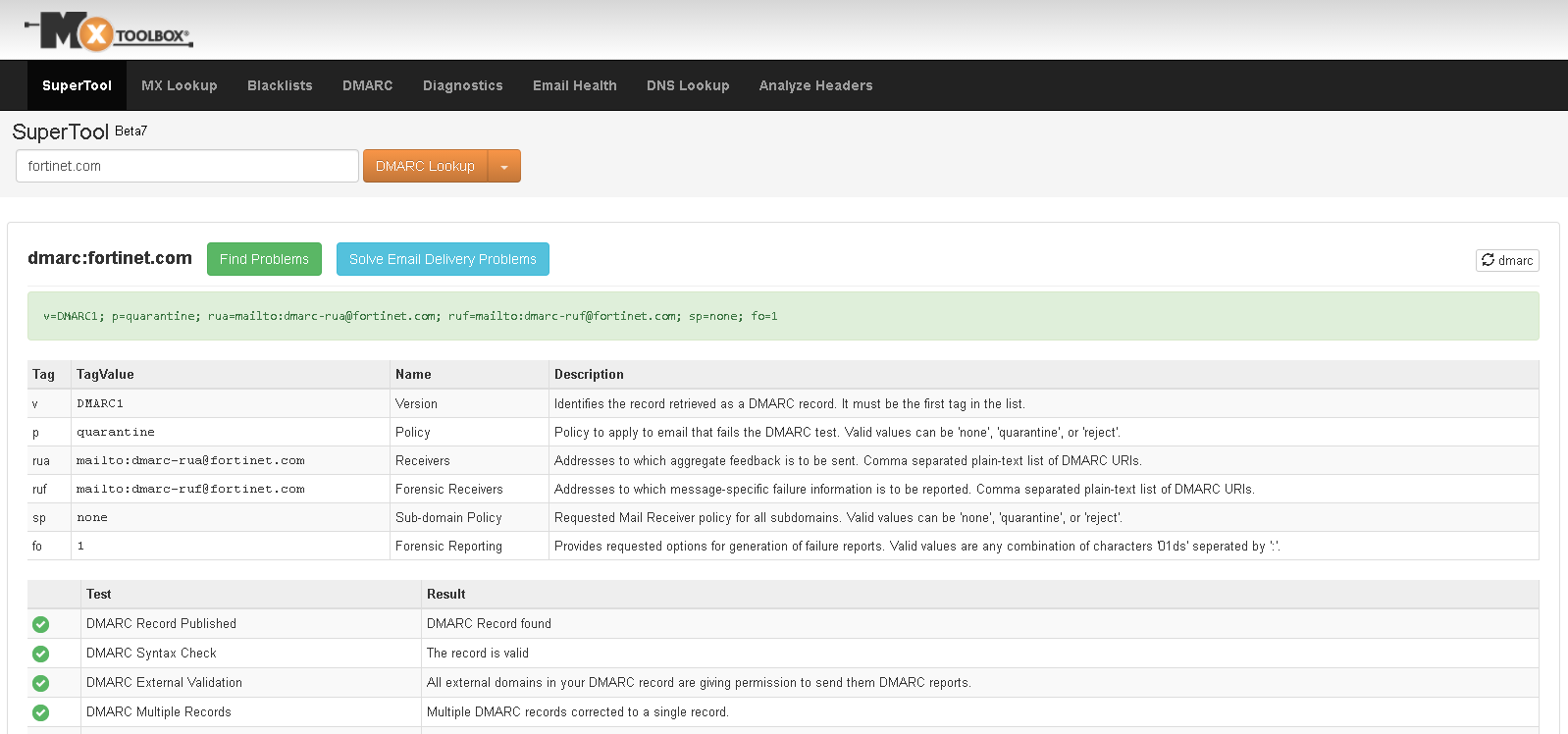Click 'DMARC Record Published' test name
The width and height of the screenshot is (1568, 734).
pyautogui.click(x=161, y=623)
